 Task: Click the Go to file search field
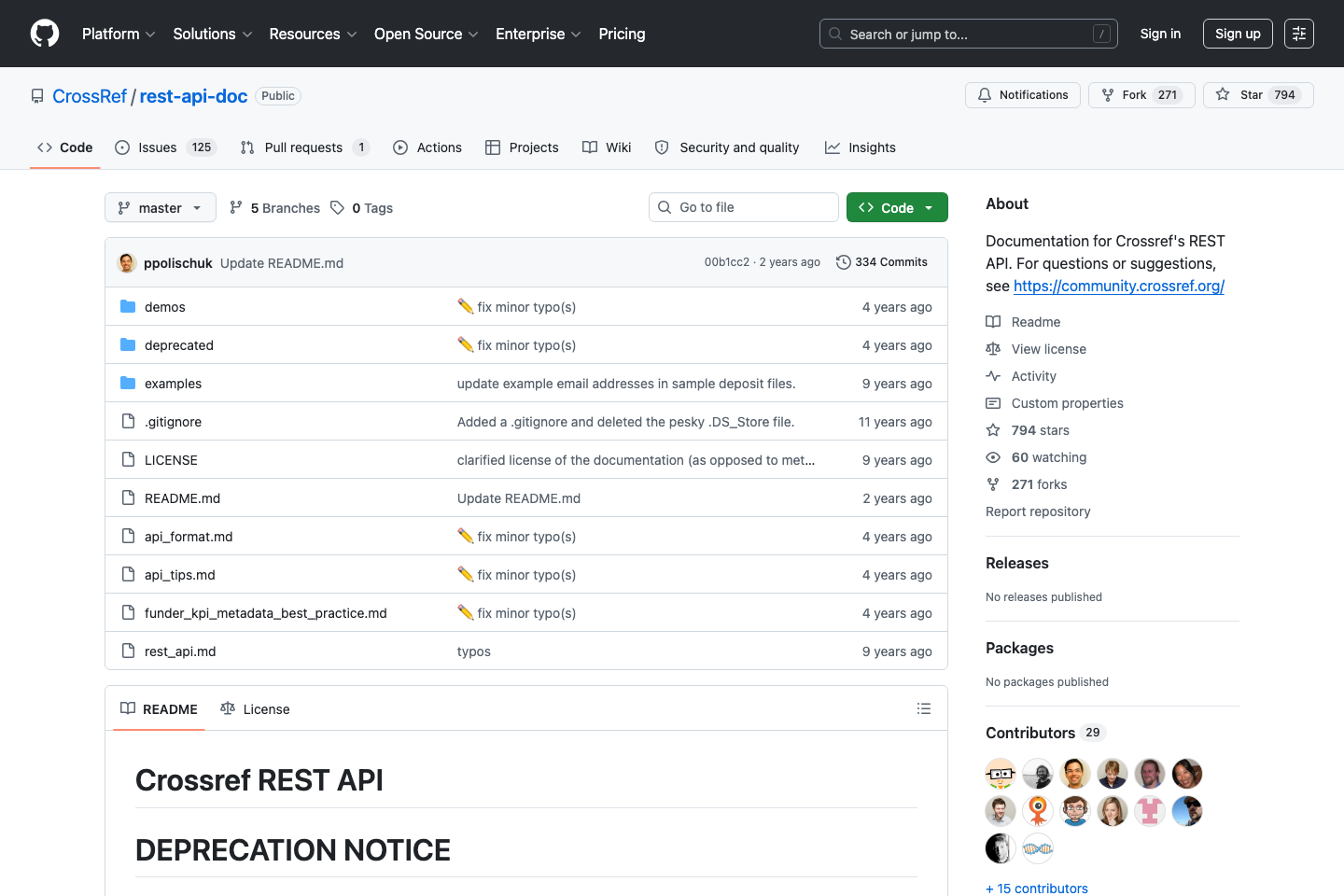click(743, 206)
